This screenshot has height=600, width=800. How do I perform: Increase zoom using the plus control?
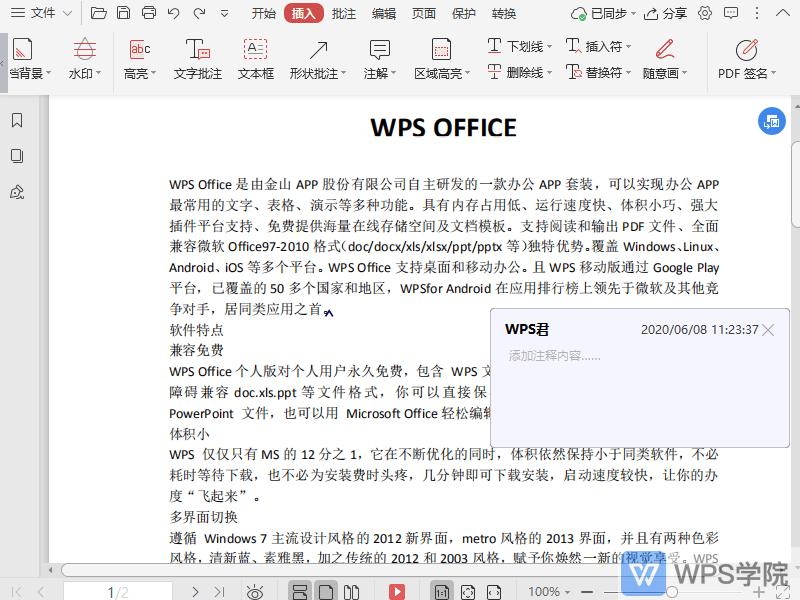tap(758, 590)
